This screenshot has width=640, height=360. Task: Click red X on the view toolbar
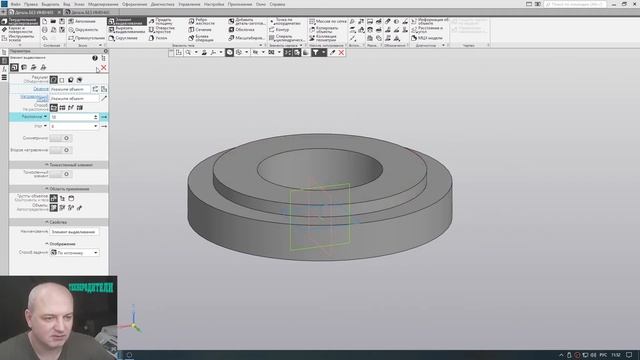click(341, 53)
